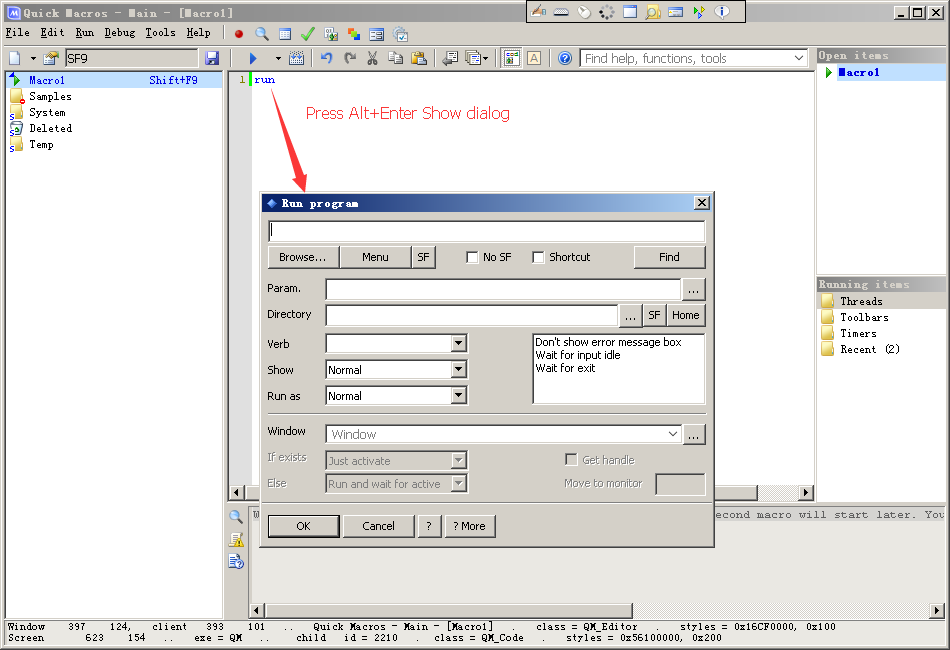Open the Verb dropdown
Screen dimensions: 950x650
(459, 344)
